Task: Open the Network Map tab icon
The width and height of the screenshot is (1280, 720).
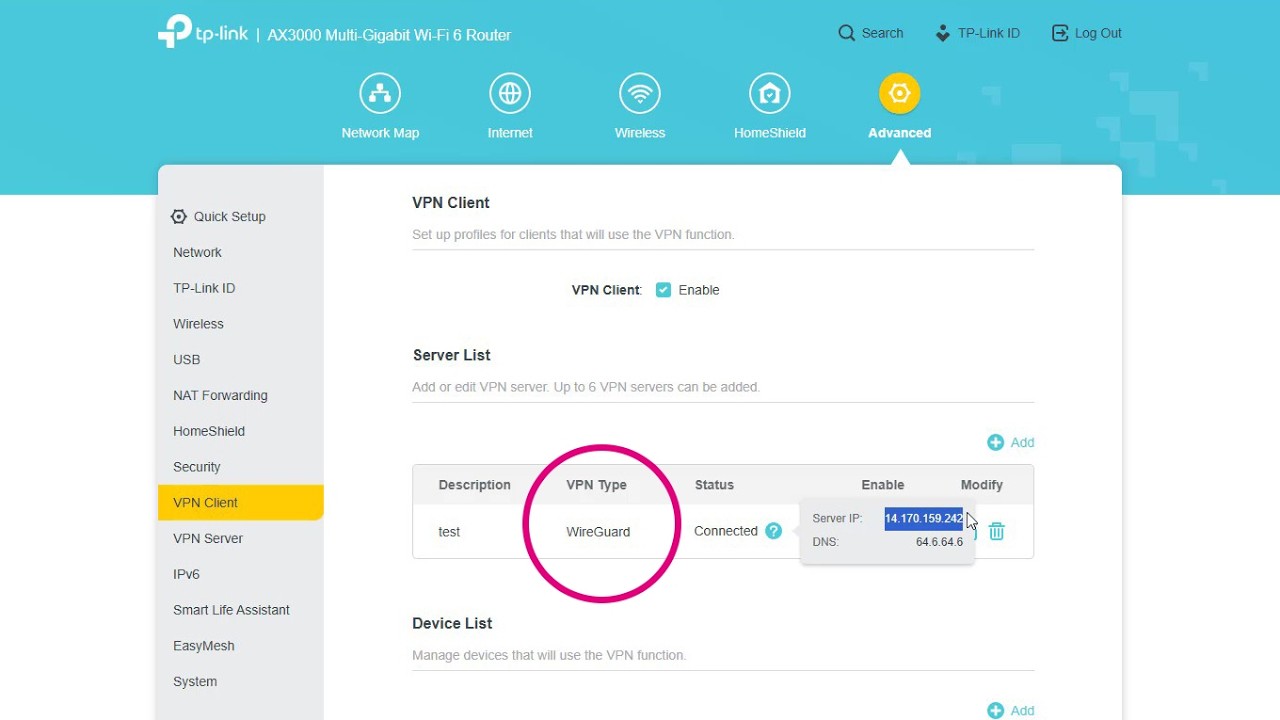Action: 380,94
